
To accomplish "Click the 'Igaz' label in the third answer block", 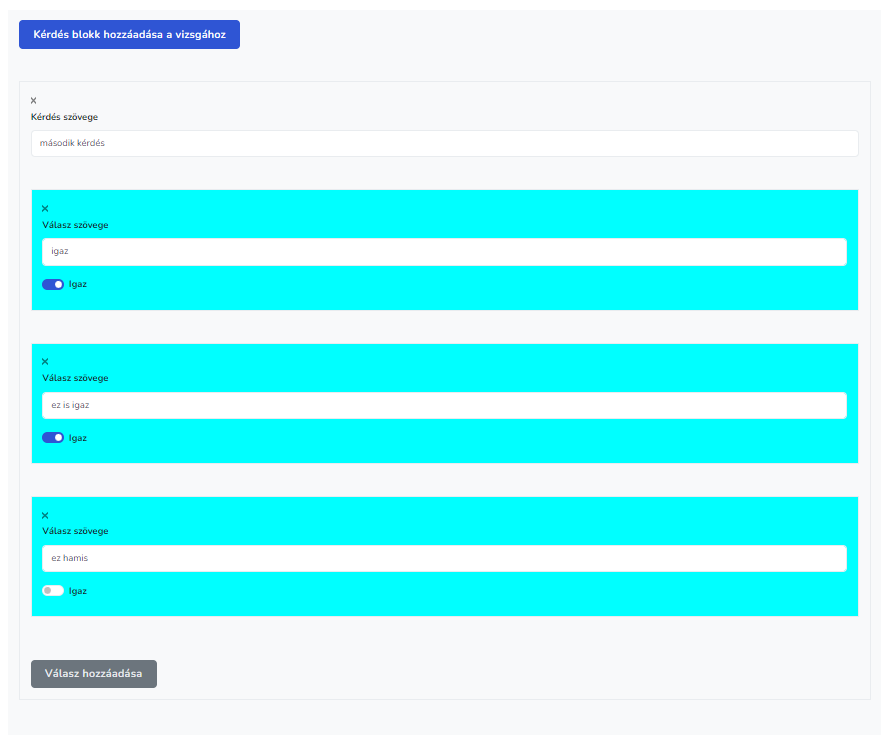I will pos(78,591).
